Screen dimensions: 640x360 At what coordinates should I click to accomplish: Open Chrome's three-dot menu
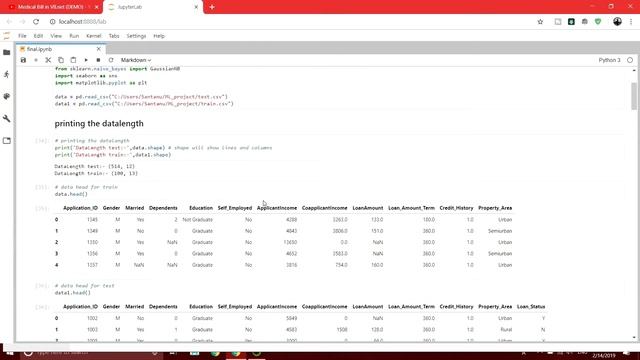point(631,22)
